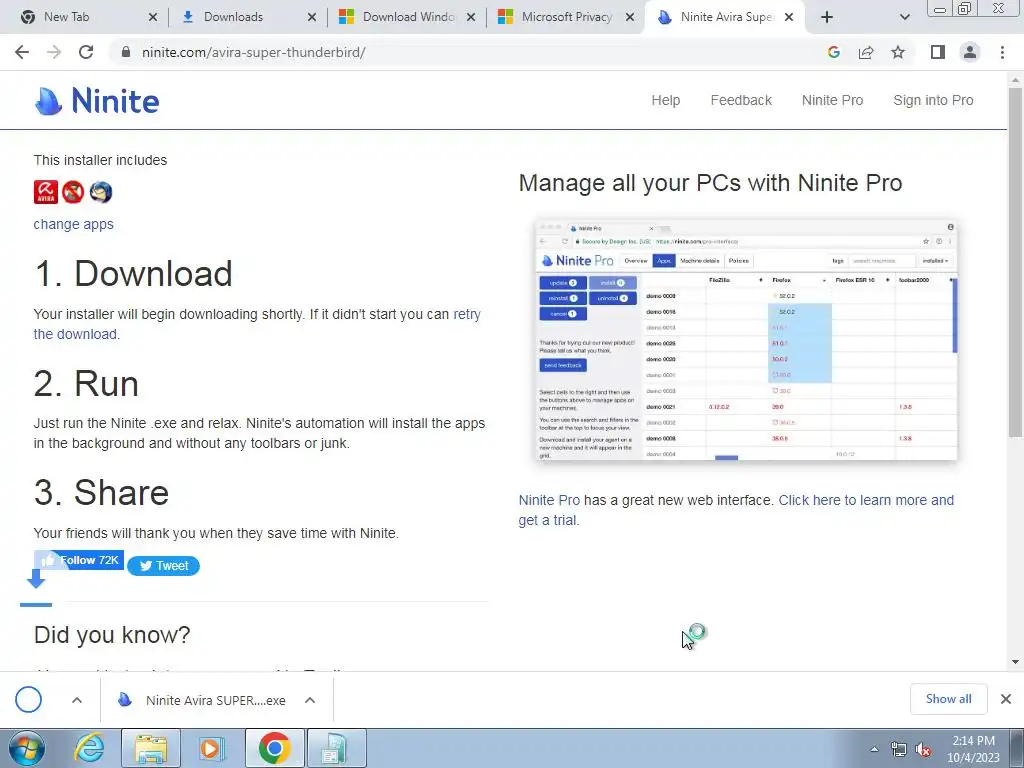Click the padlock site info icon
This screenshot has height=768, width=1024.
coord(126,52)
